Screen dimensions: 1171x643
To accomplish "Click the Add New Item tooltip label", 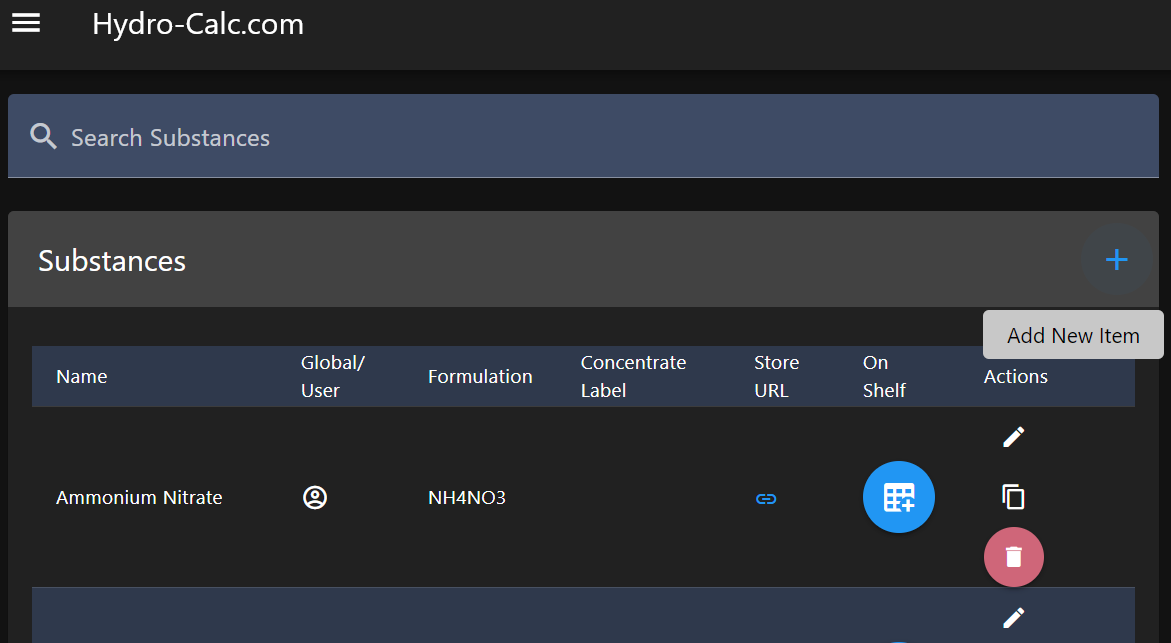I will coord(1072,334).
